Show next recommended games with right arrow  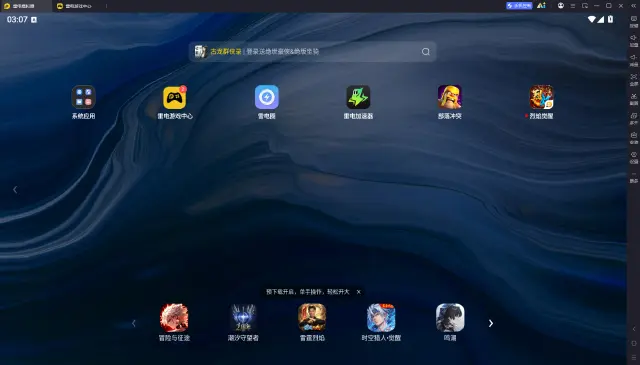click(491, 323)
